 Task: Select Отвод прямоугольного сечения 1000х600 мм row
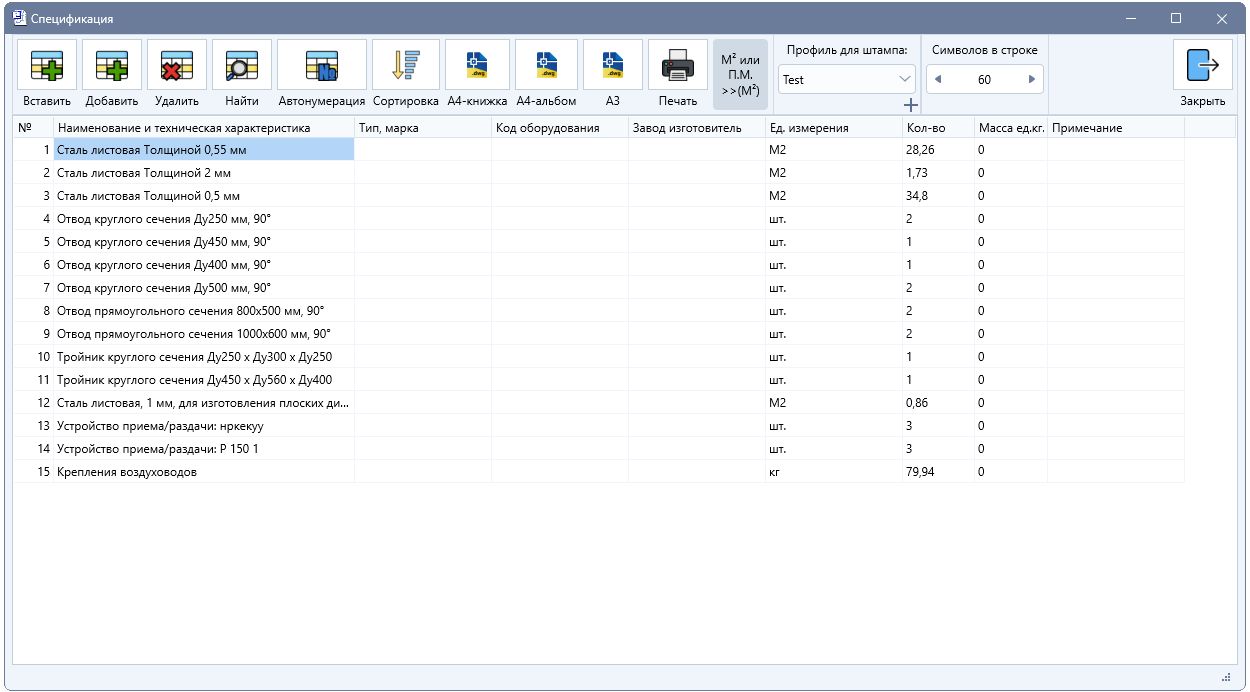click(x=598, y=334)
